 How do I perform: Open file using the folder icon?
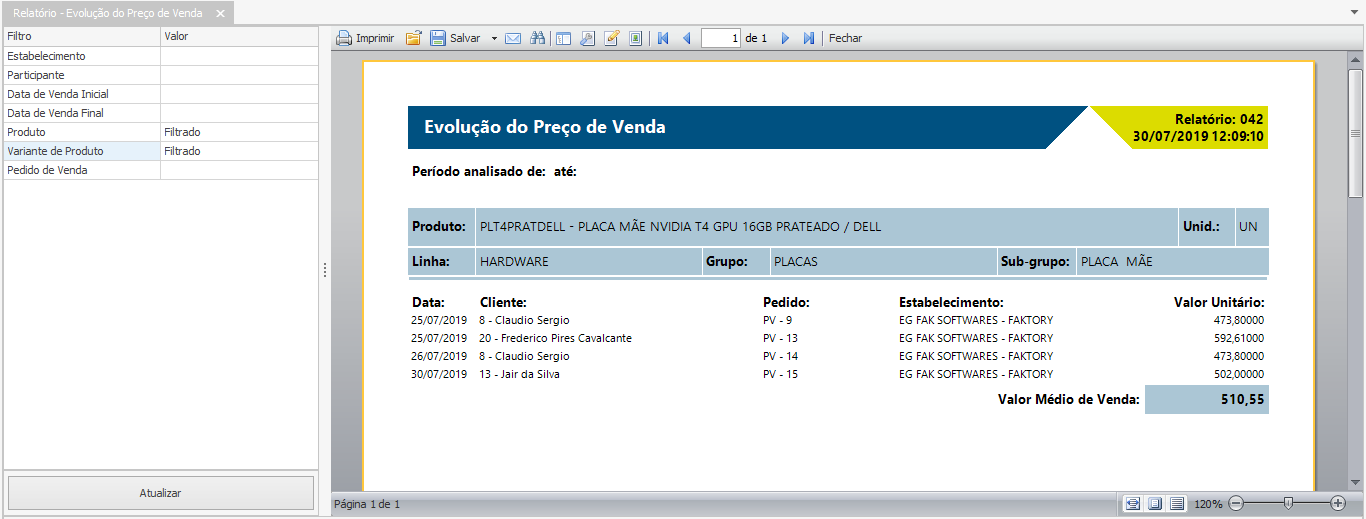[x=413, y=38]
